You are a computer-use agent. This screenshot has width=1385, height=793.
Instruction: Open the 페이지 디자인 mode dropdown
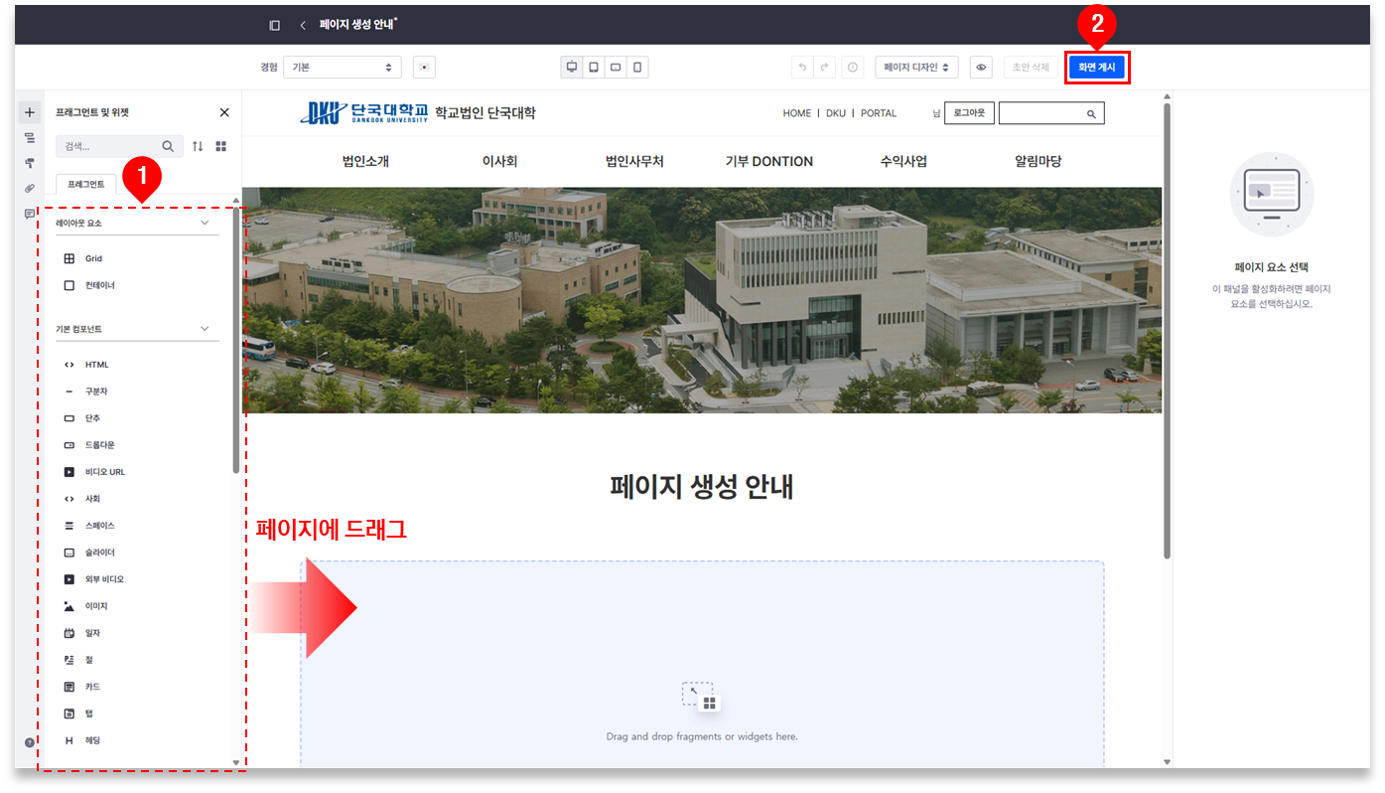(916, 67)
